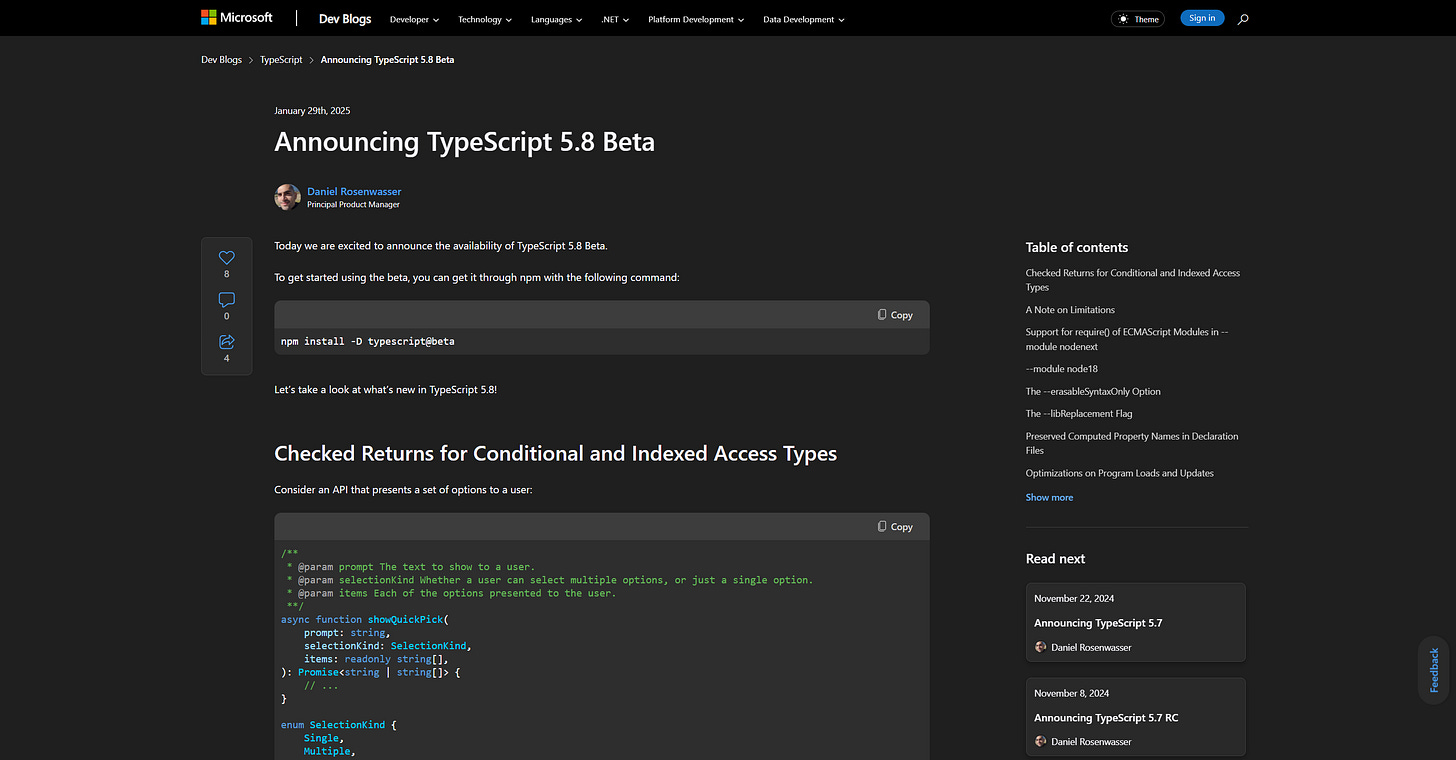
Task: Open Daniel Rosenwasser author profile link
Action: coord(354,191)
